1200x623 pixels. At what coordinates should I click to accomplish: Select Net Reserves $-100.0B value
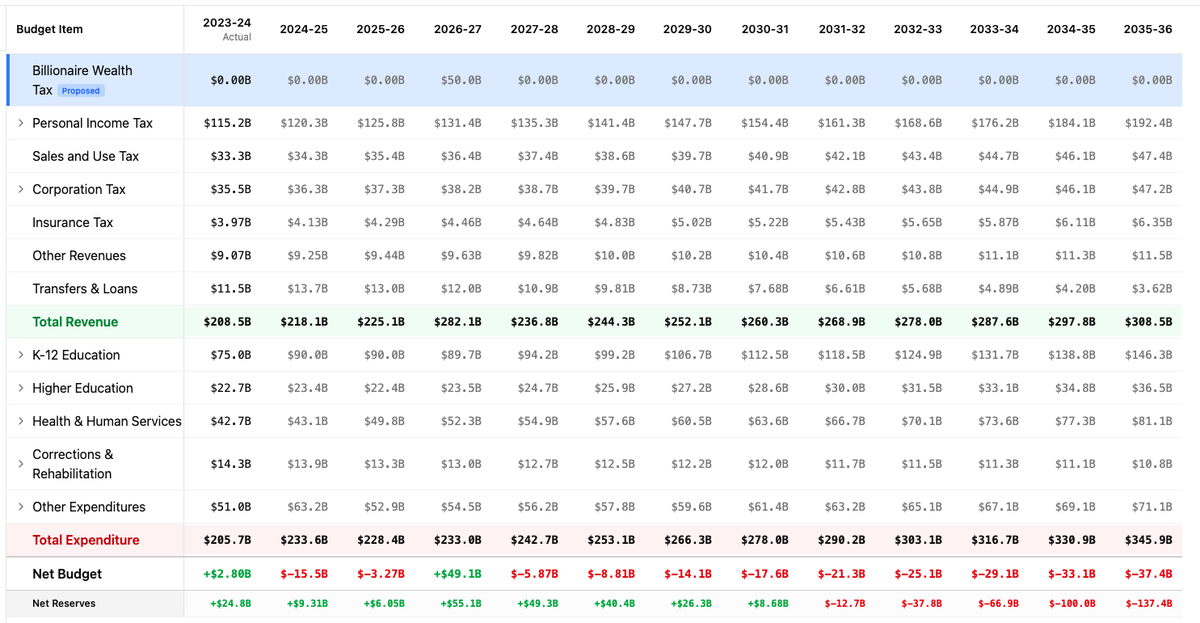(1072, 603)
